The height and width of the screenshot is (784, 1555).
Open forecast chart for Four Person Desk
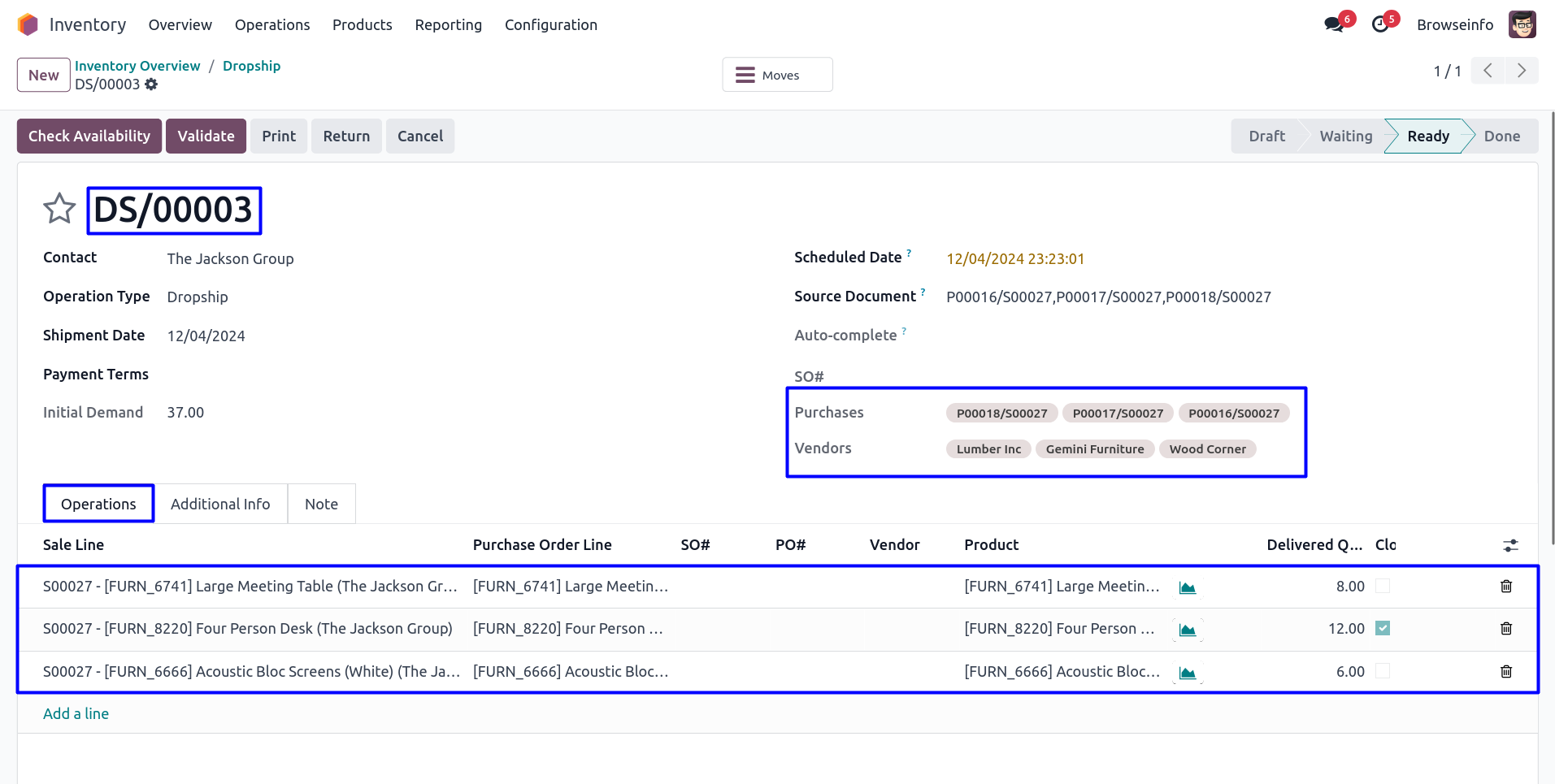[x=1187, y=630]
